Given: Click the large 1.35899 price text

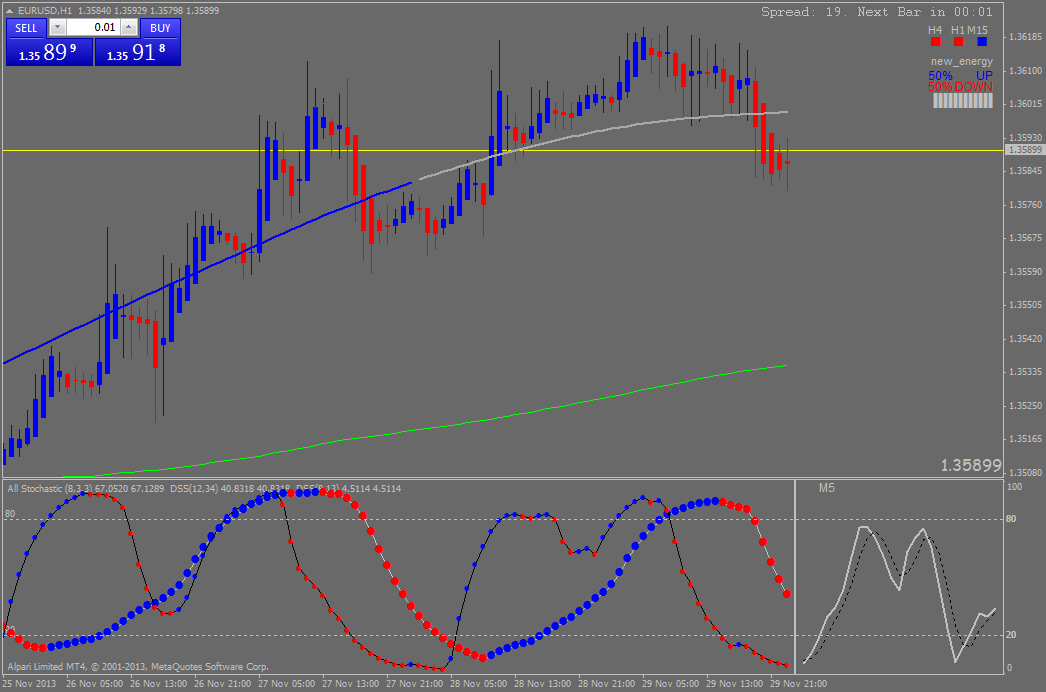Looking at the screenshot, I should (x=971, y=465).
